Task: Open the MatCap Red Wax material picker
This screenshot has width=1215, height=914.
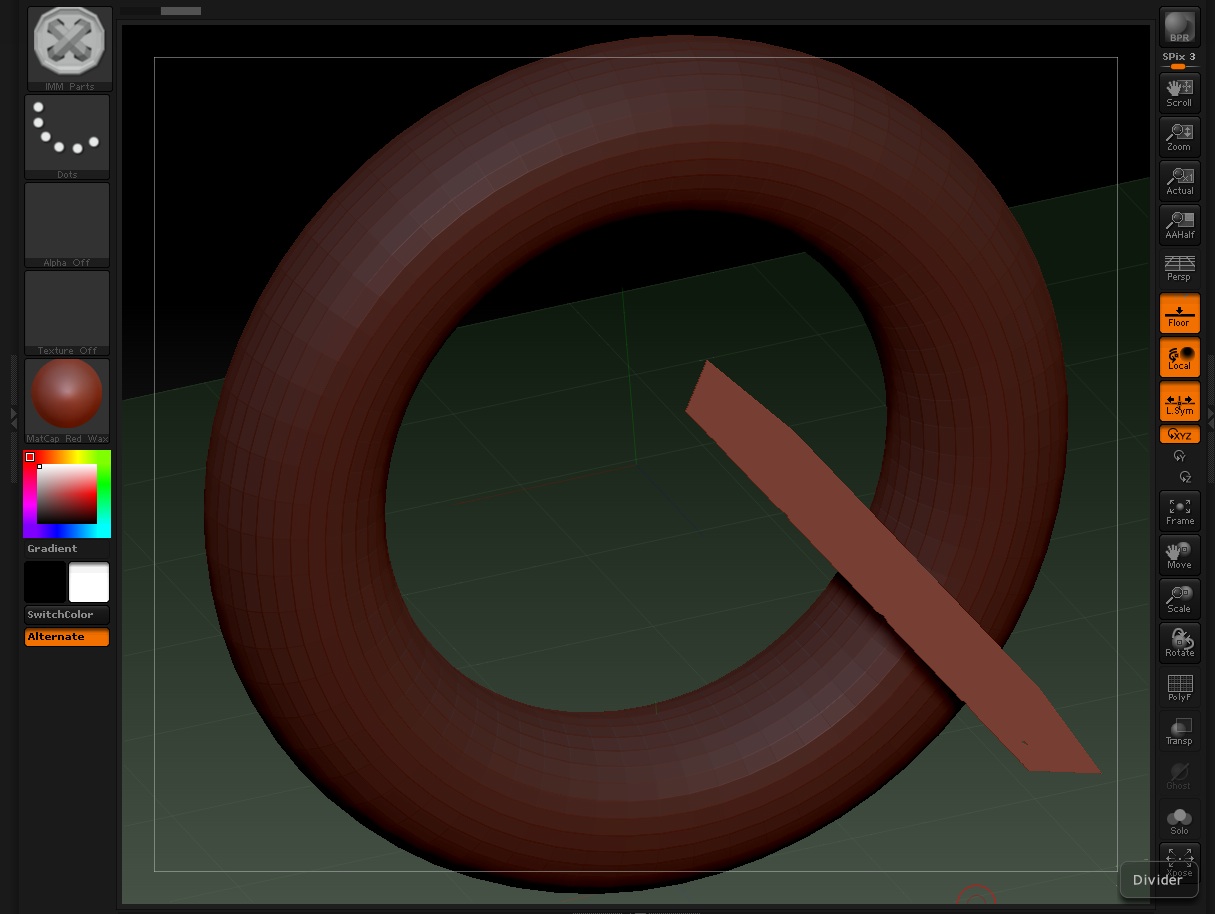Action: click(67, 401)
